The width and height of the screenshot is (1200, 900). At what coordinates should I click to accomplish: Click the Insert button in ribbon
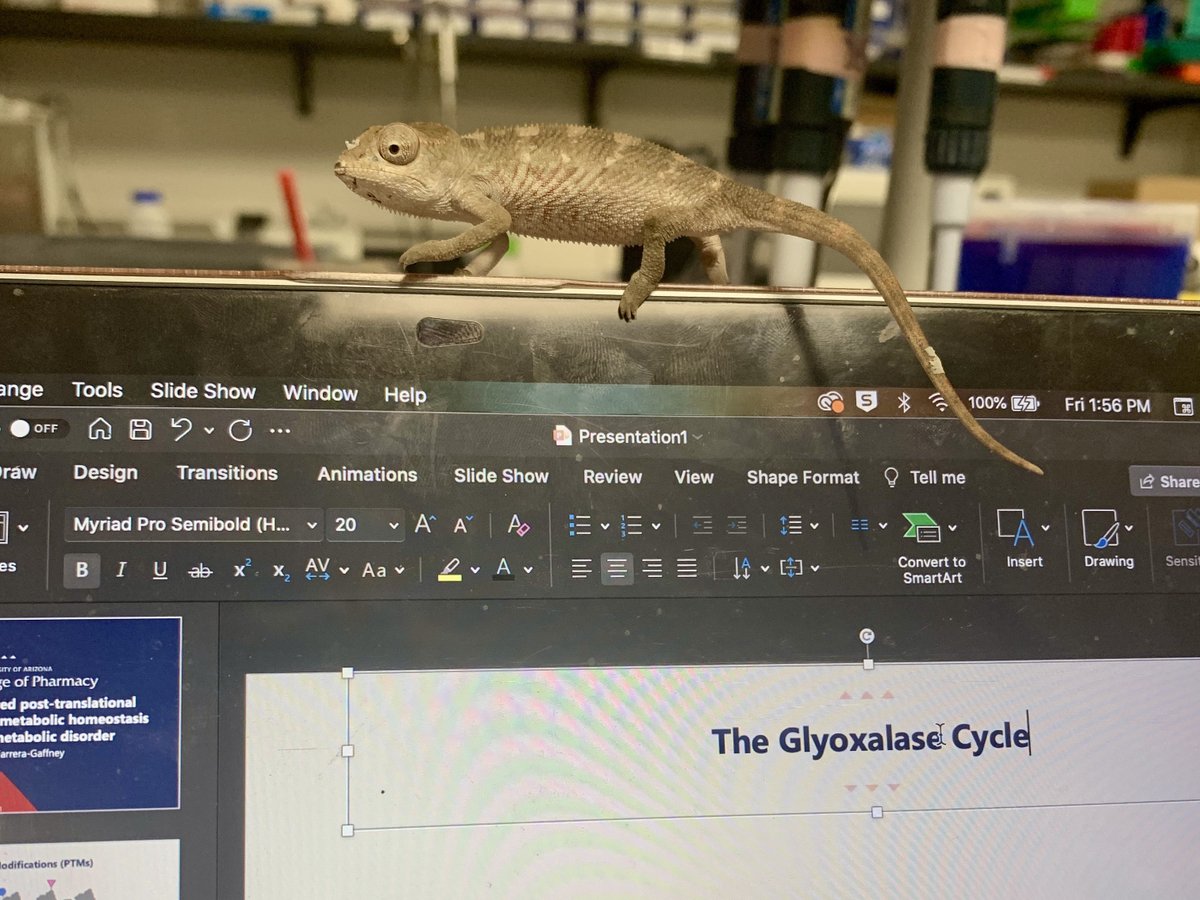click(1022, 540)
